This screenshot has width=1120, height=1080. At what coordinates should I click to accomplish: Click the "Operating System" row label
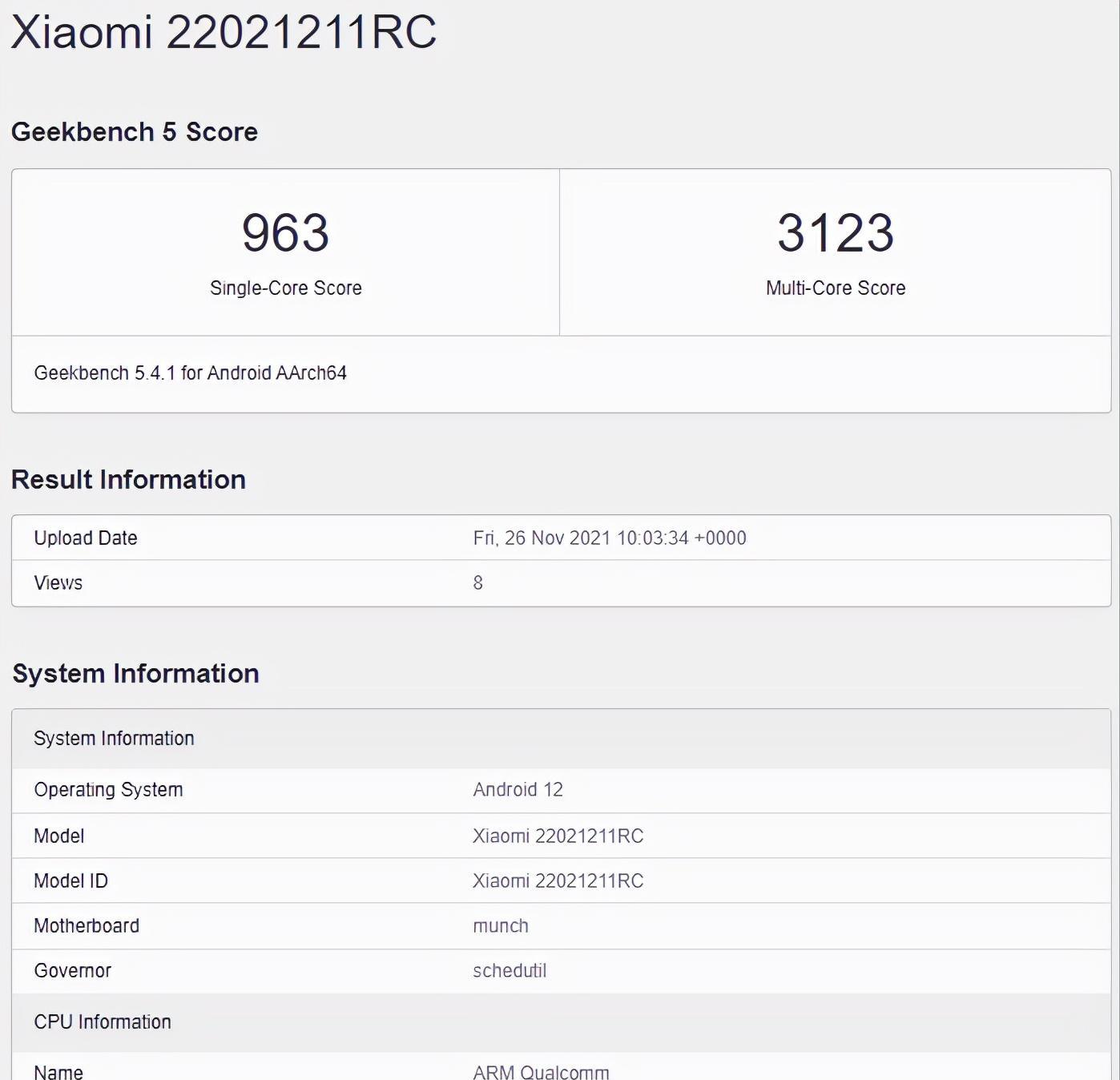tap(108, 790)
